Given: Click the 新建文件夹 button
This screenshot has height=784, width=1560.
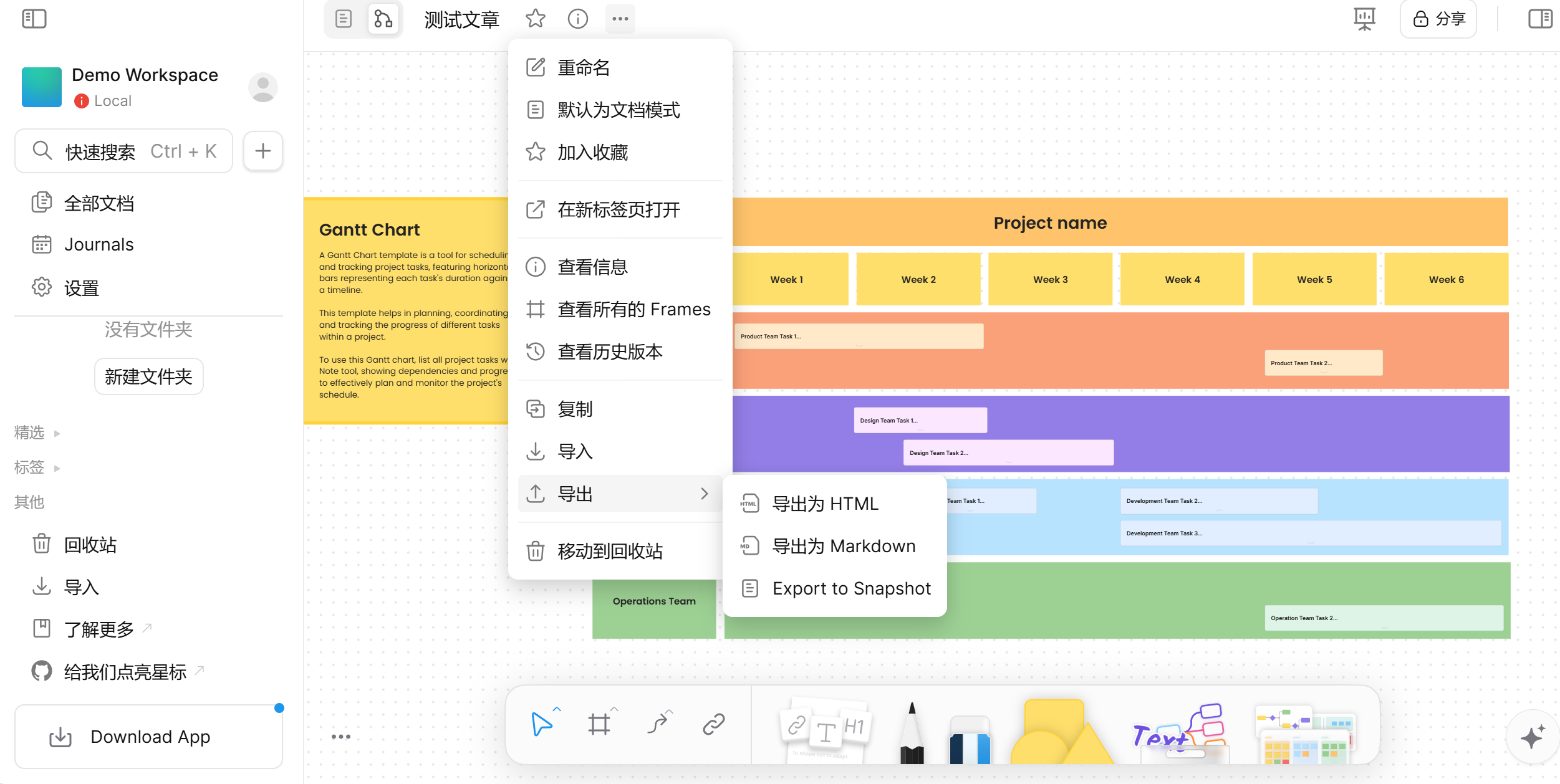Looking at the screenshot, I should point(148,376).
